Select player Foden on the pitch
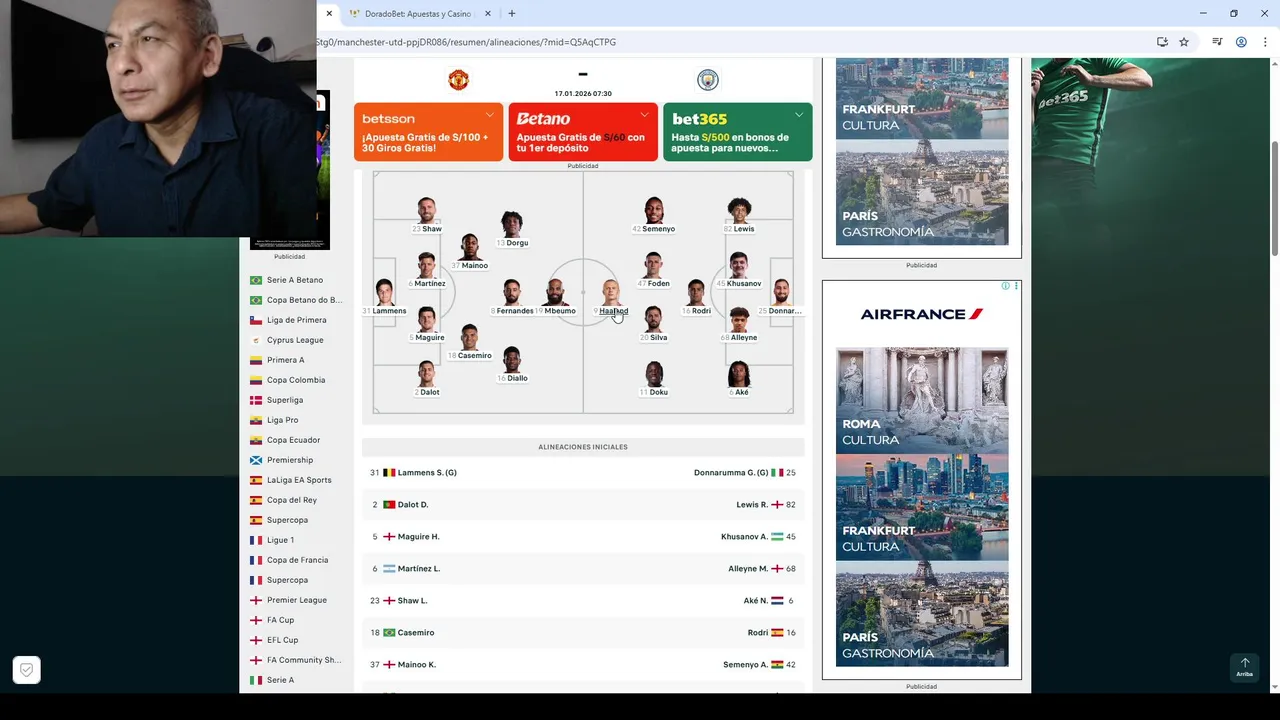 [x=654, y=270]
